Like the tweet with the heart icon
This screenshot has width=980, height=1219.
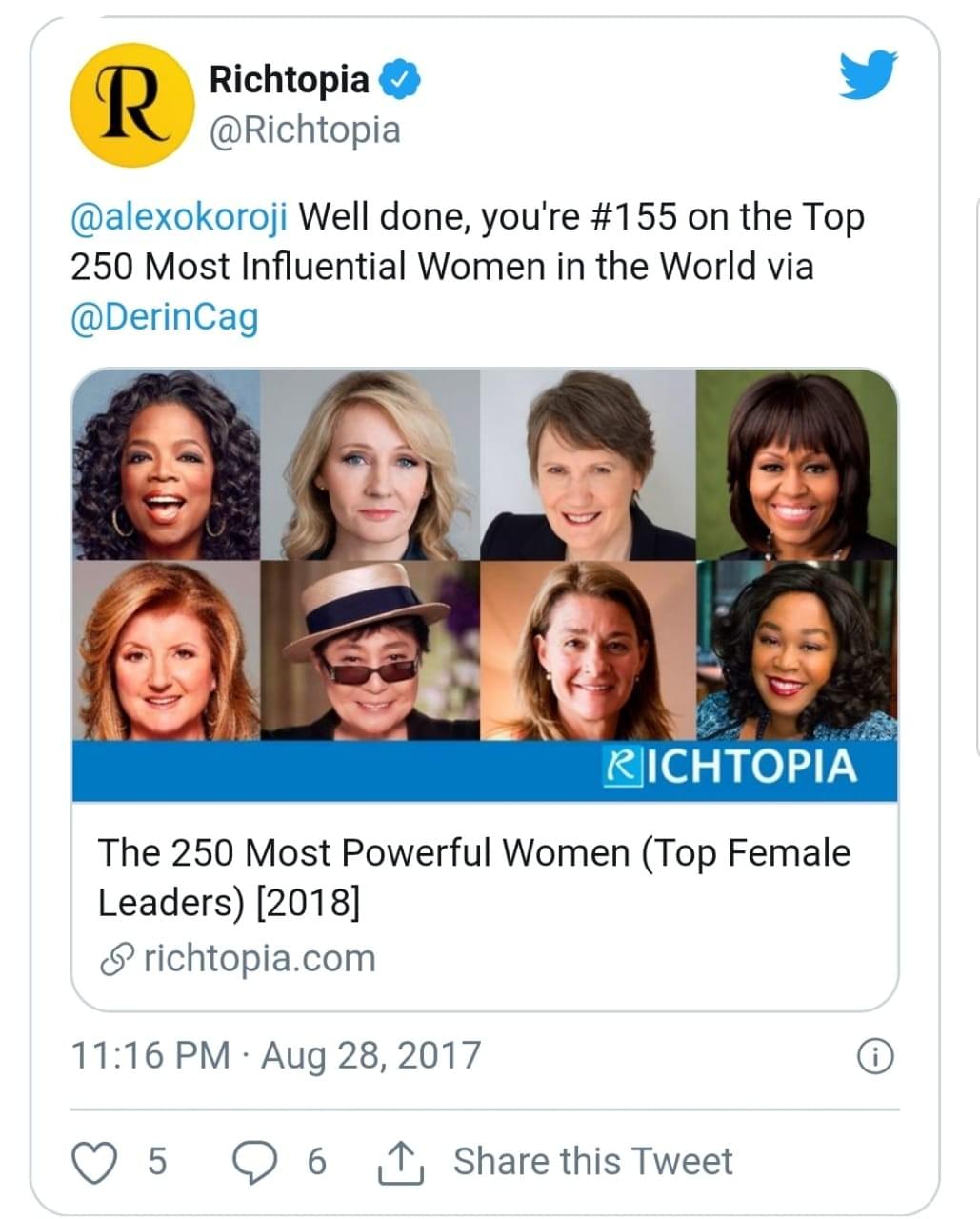pos(94,1163)
